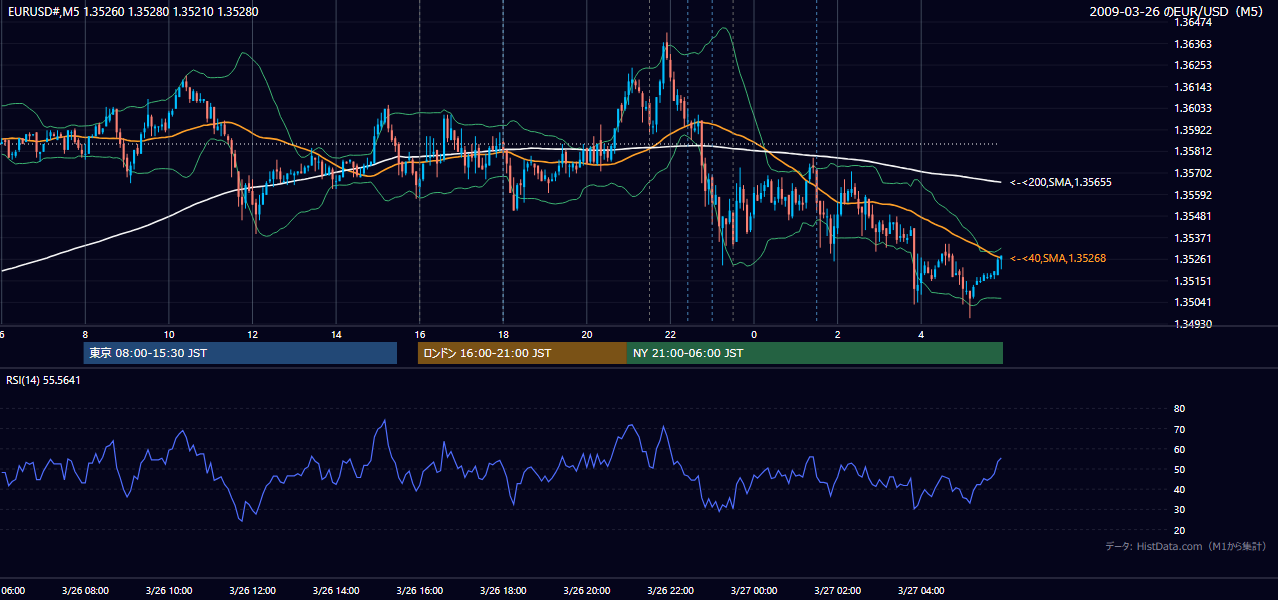Image resolution: width=1278 pixels, height=600 pixels.
Task: Click RSI scale value 40
Action: 1179,489
